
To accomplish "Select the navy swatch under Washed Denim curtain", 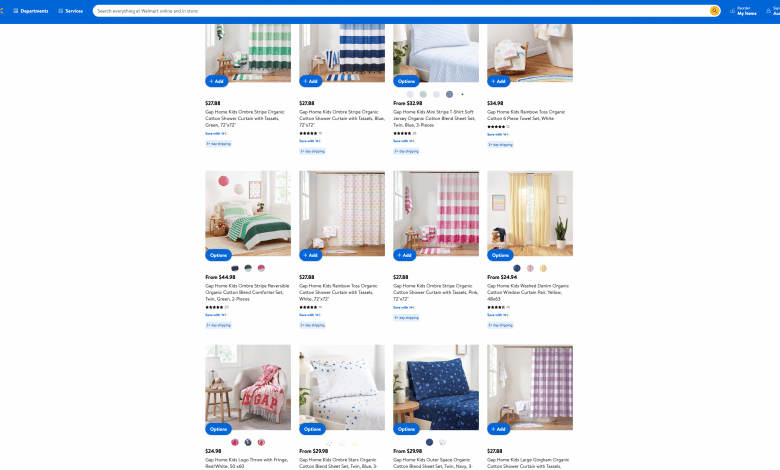I will pos(517,268).
